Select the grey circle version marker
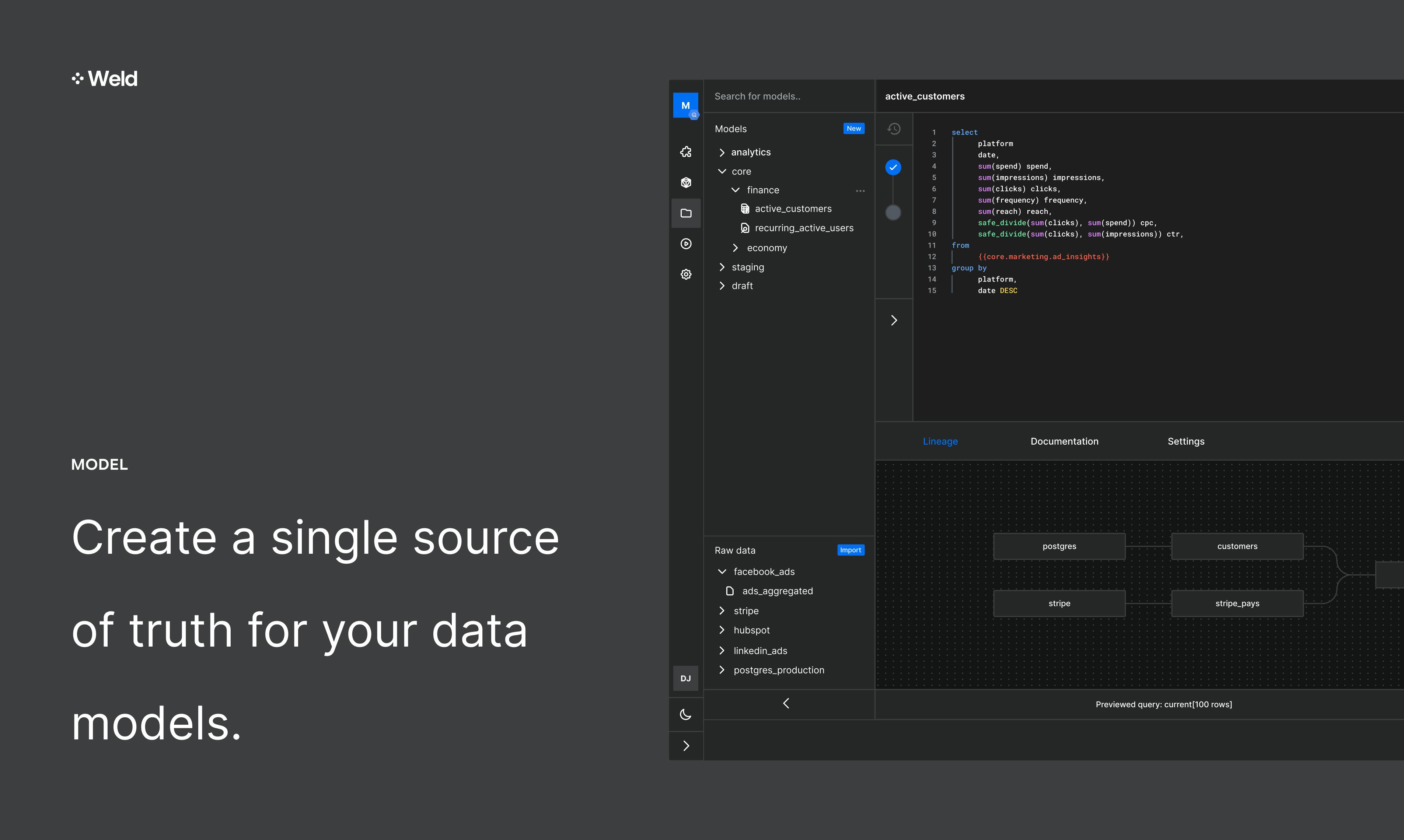1404x840 pixels. click(x=893, y=212)
